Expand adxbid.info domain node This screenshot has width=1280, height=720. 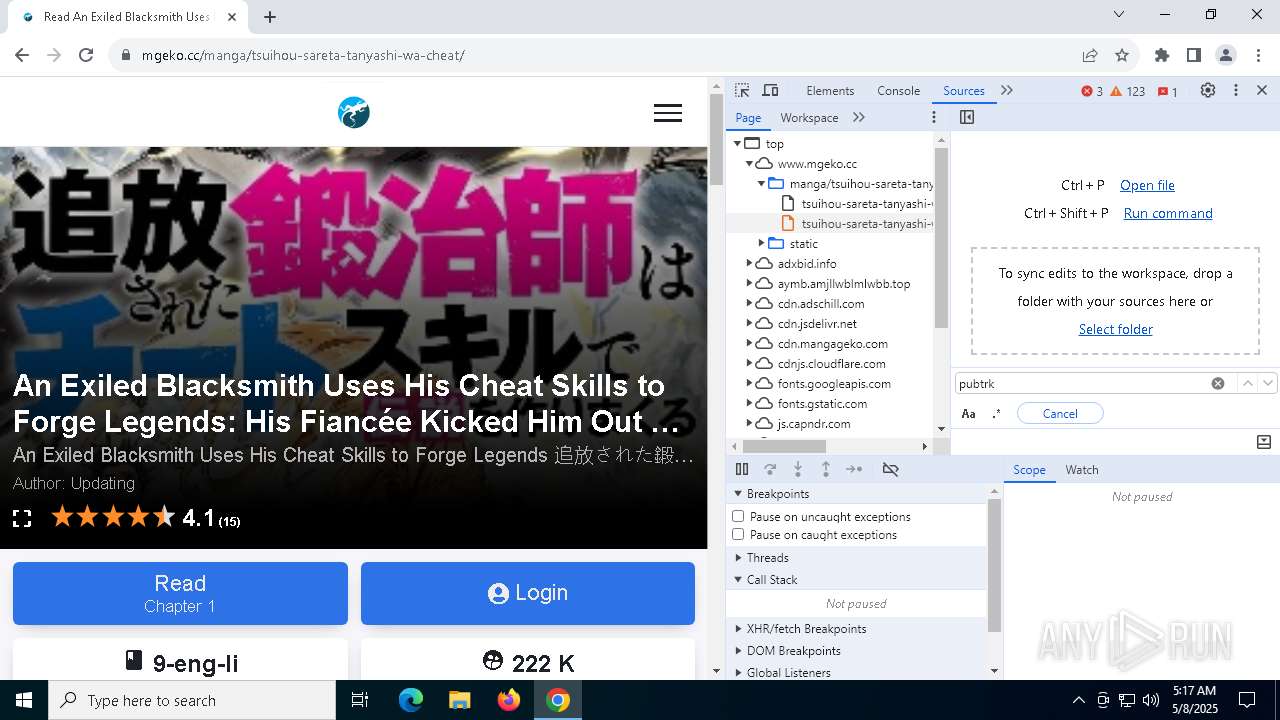tap(749, 264)
